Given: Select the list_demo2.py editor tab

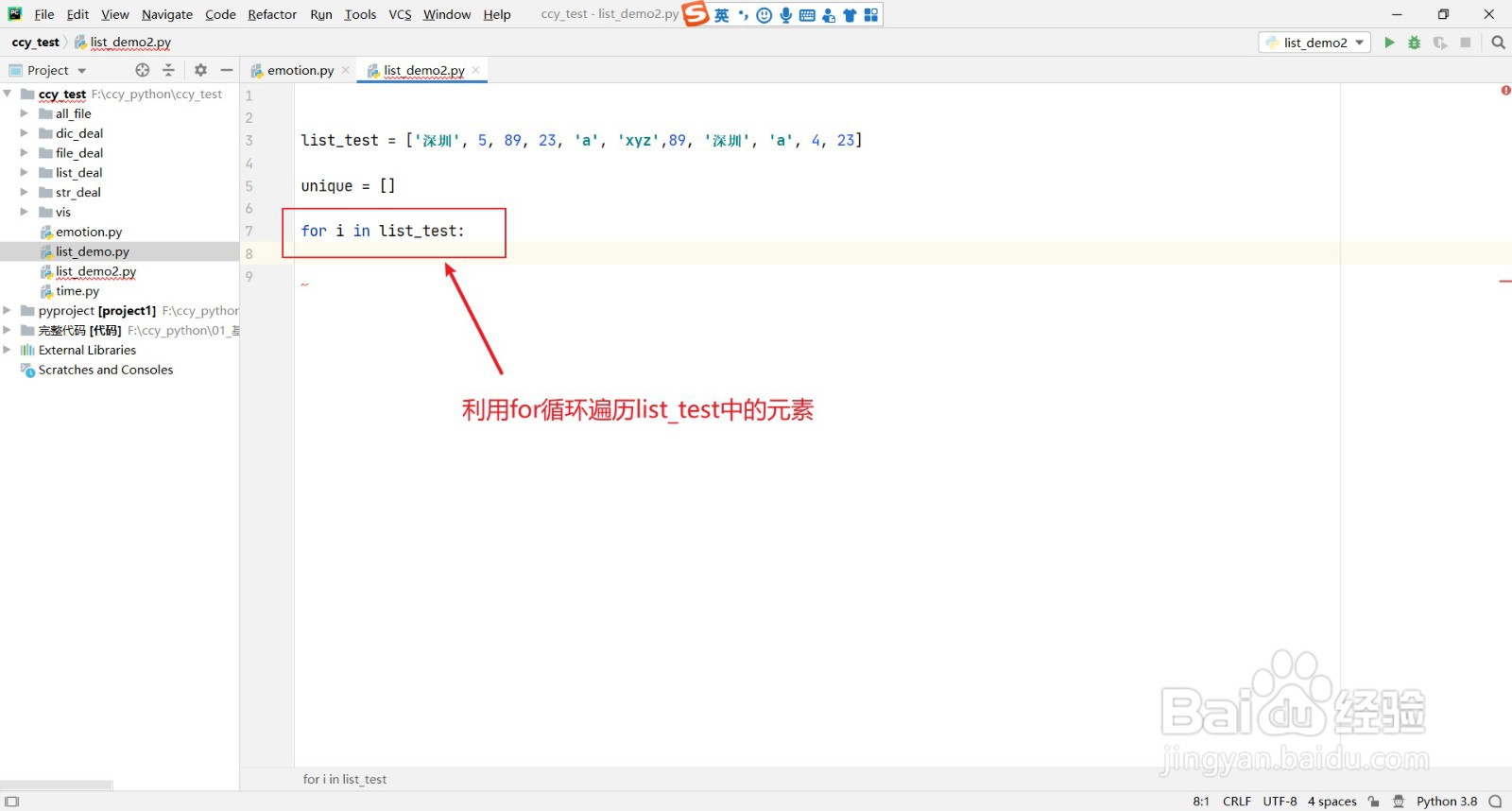Looking at the screenshot, I should pyautogui.click(x=424, y=70).
